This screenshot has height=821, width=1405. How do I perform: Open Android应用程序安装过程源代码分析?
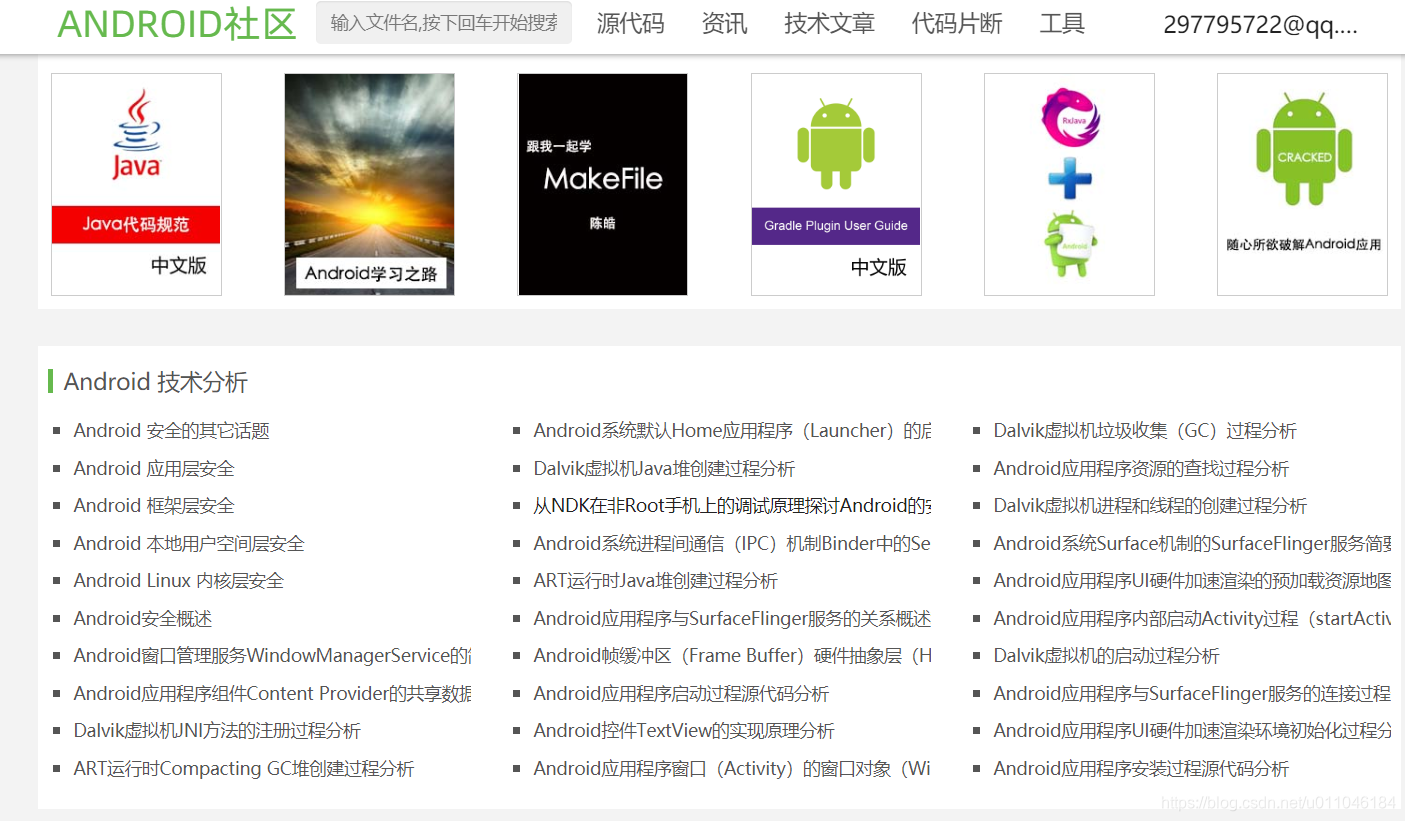point(1141,769)
